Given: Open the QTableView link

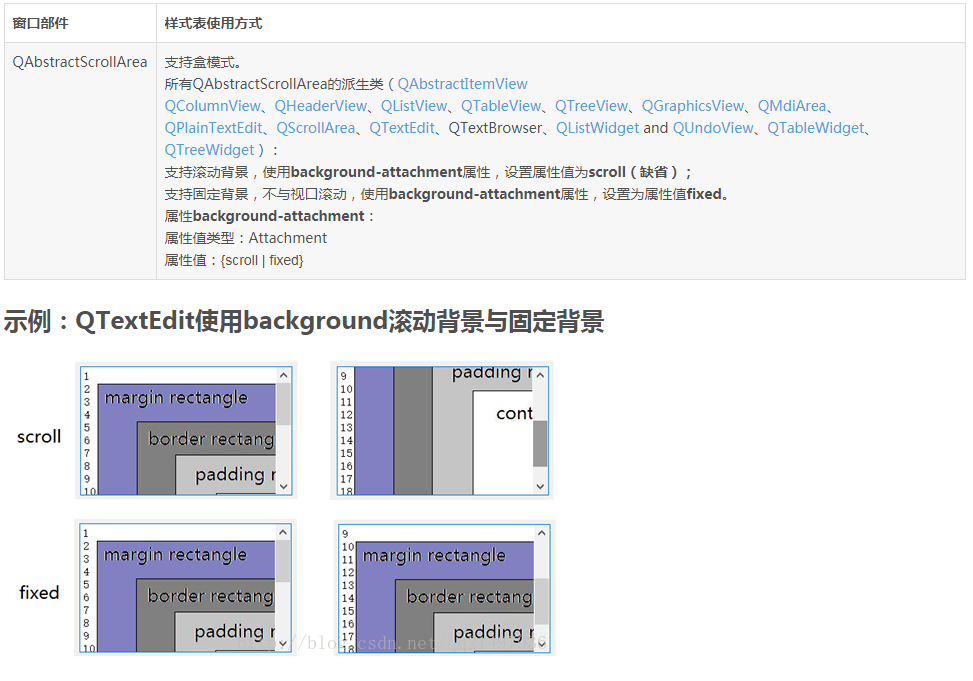Looking at the screenshot, I should click(501, 106).
